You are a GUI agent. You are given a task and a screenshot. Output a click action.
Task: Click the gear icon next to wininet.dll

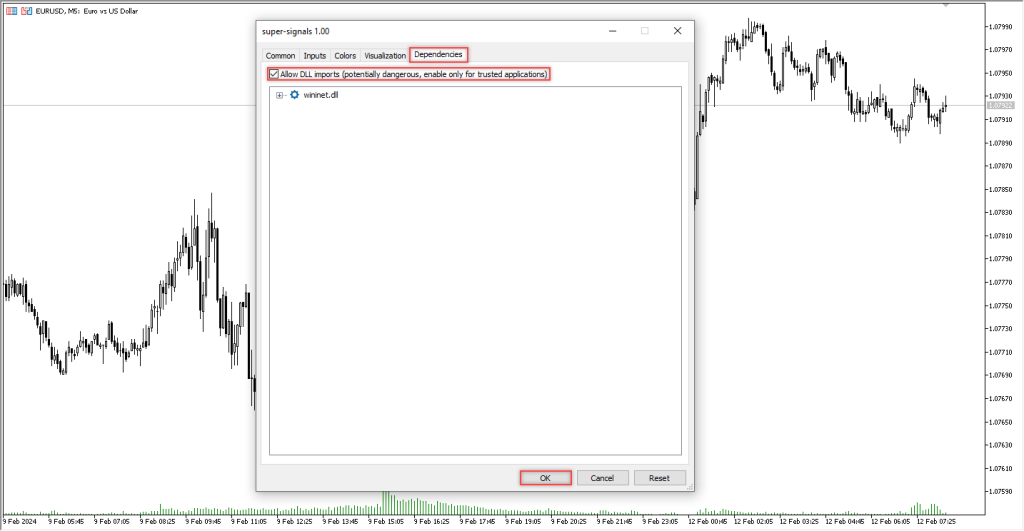295,95
